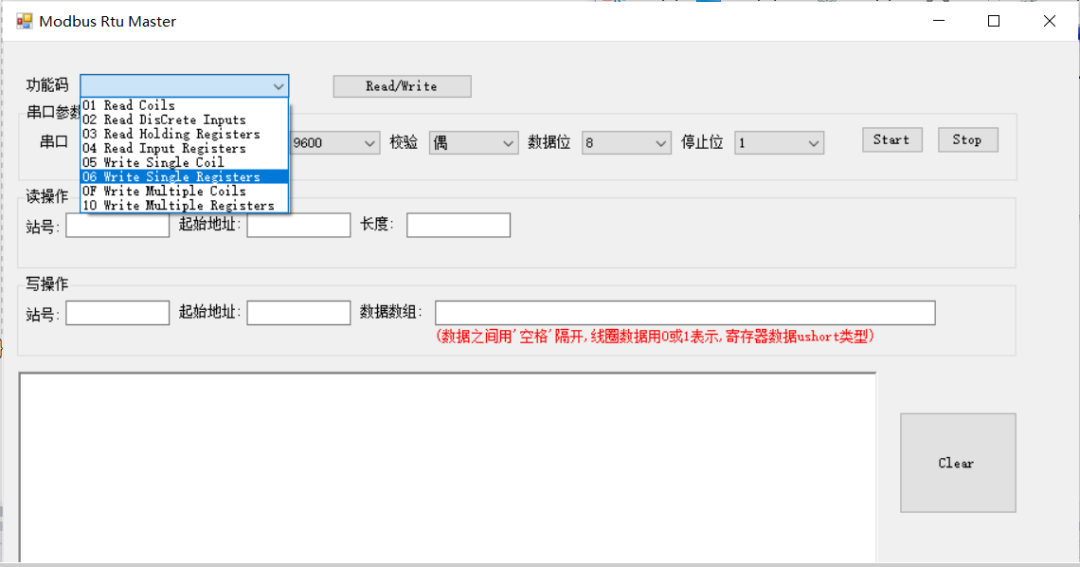
Task: Click the Stop button
Action: (967, 140)
